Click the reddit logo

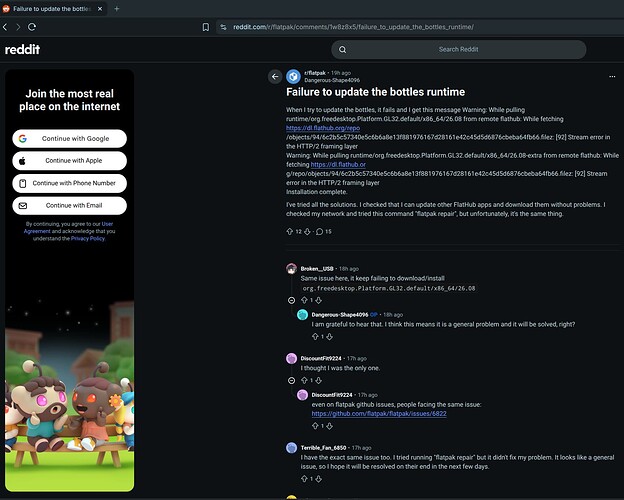[22, 49]
